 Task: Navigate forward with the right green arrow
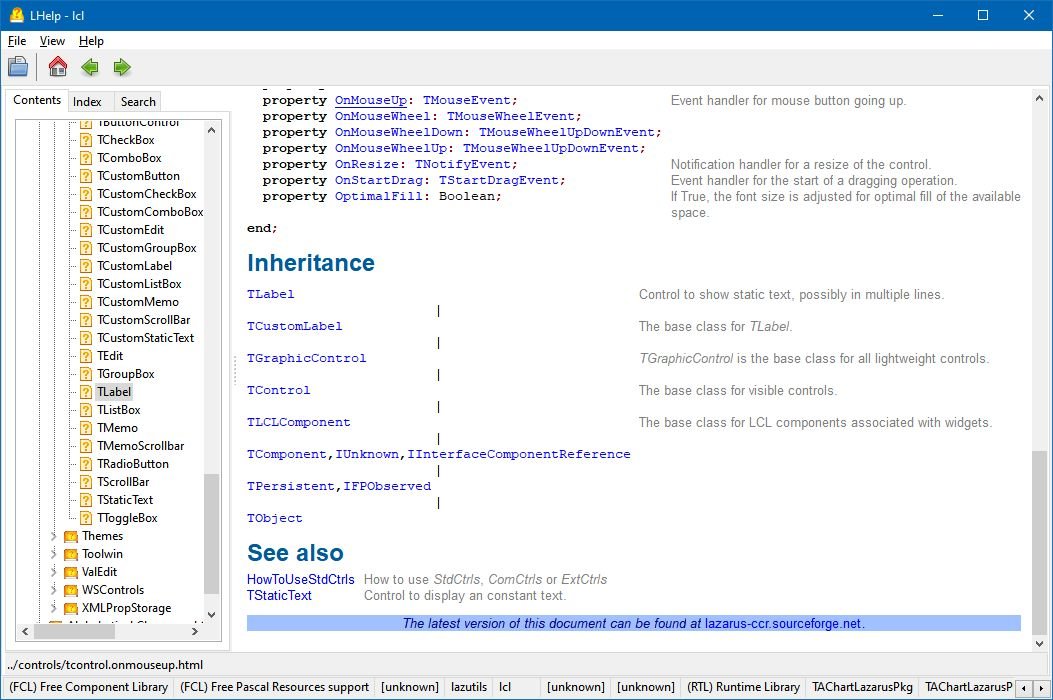point(122,67)
